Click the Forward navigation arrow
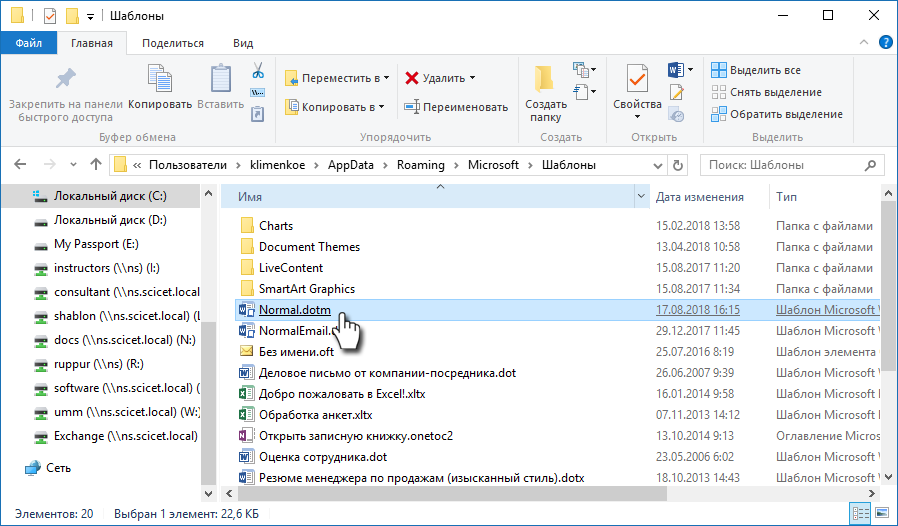 coord(50,165)
